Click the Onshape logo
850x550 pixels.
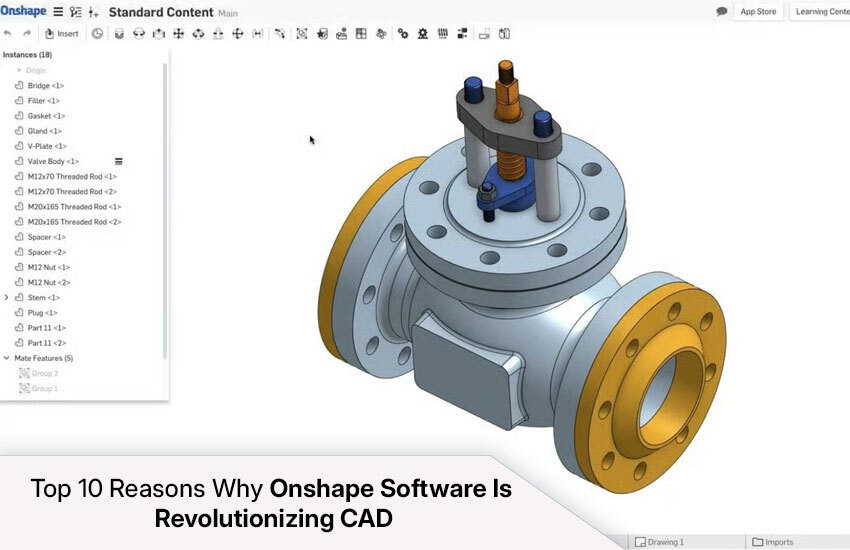(x=23, y=11)
